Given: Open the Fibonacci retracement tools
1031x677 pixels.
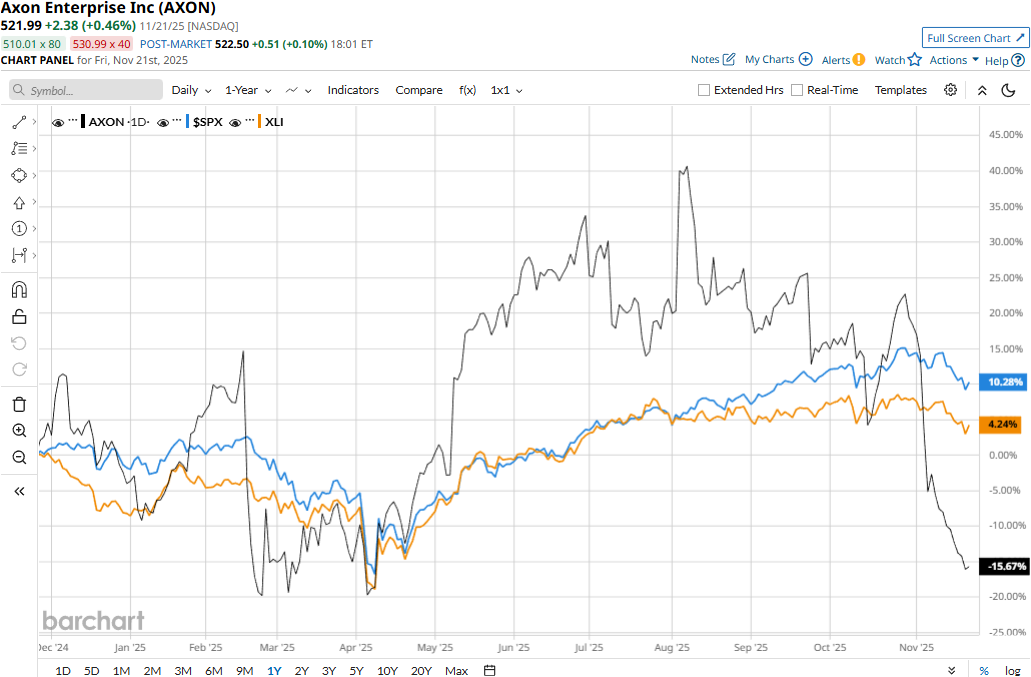Looking at the screenshot, I should coord(19,149).
